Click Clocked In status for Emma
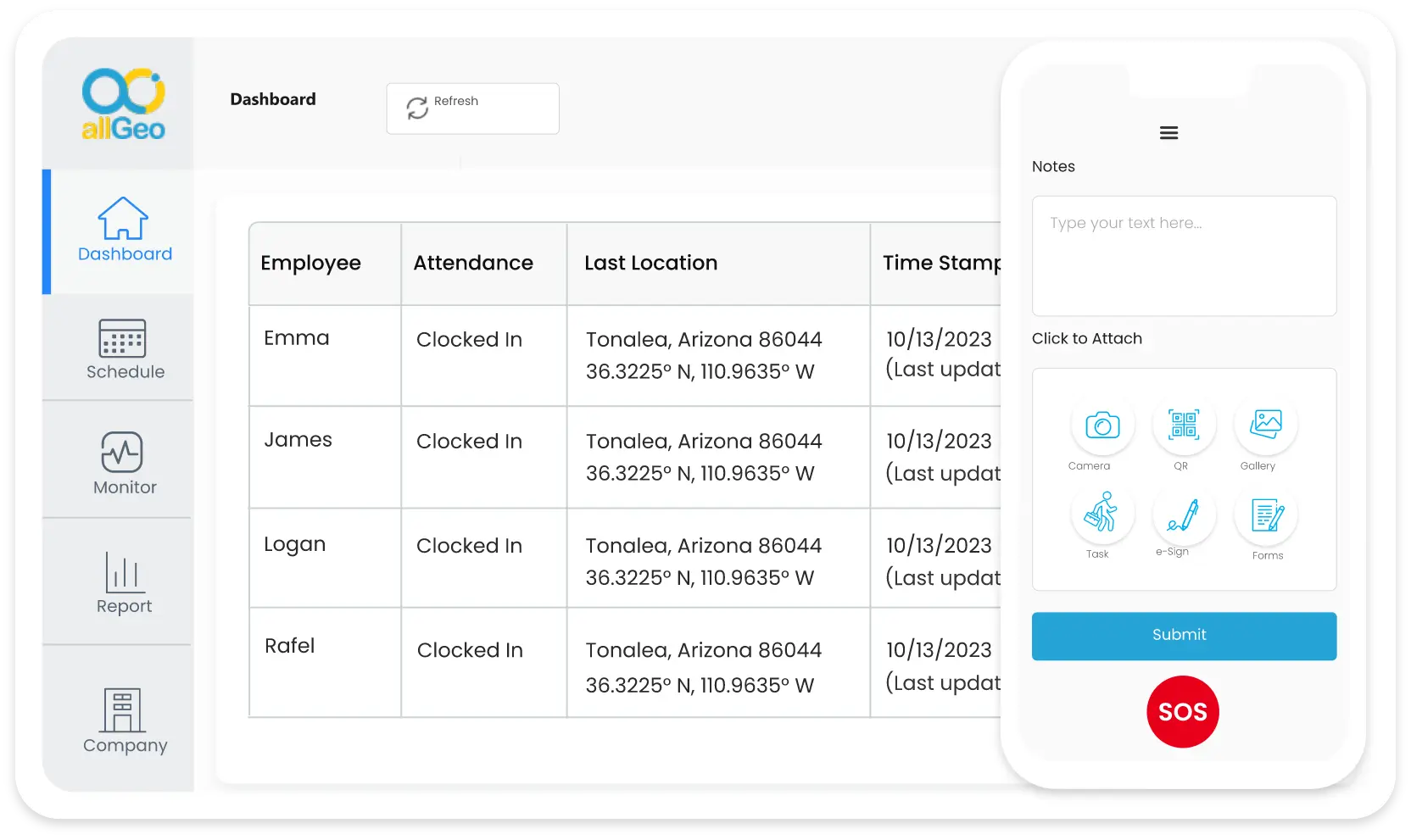The width and height of the screenshot is (1411, 840). pyautogui.click(x=469, y=340)
